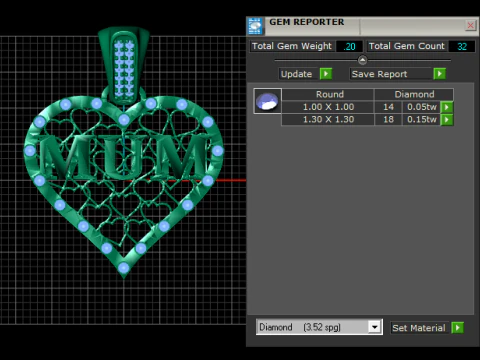Select the gem at the heart's top center dip

pyautogui.click(x=124, y=120)
